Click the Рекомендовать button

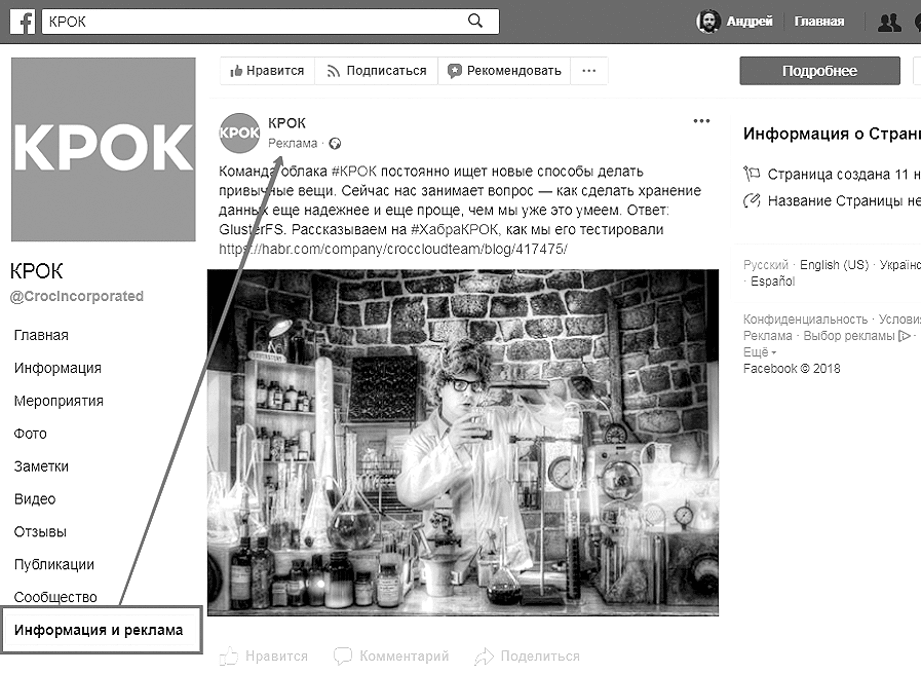click(504, 71)
